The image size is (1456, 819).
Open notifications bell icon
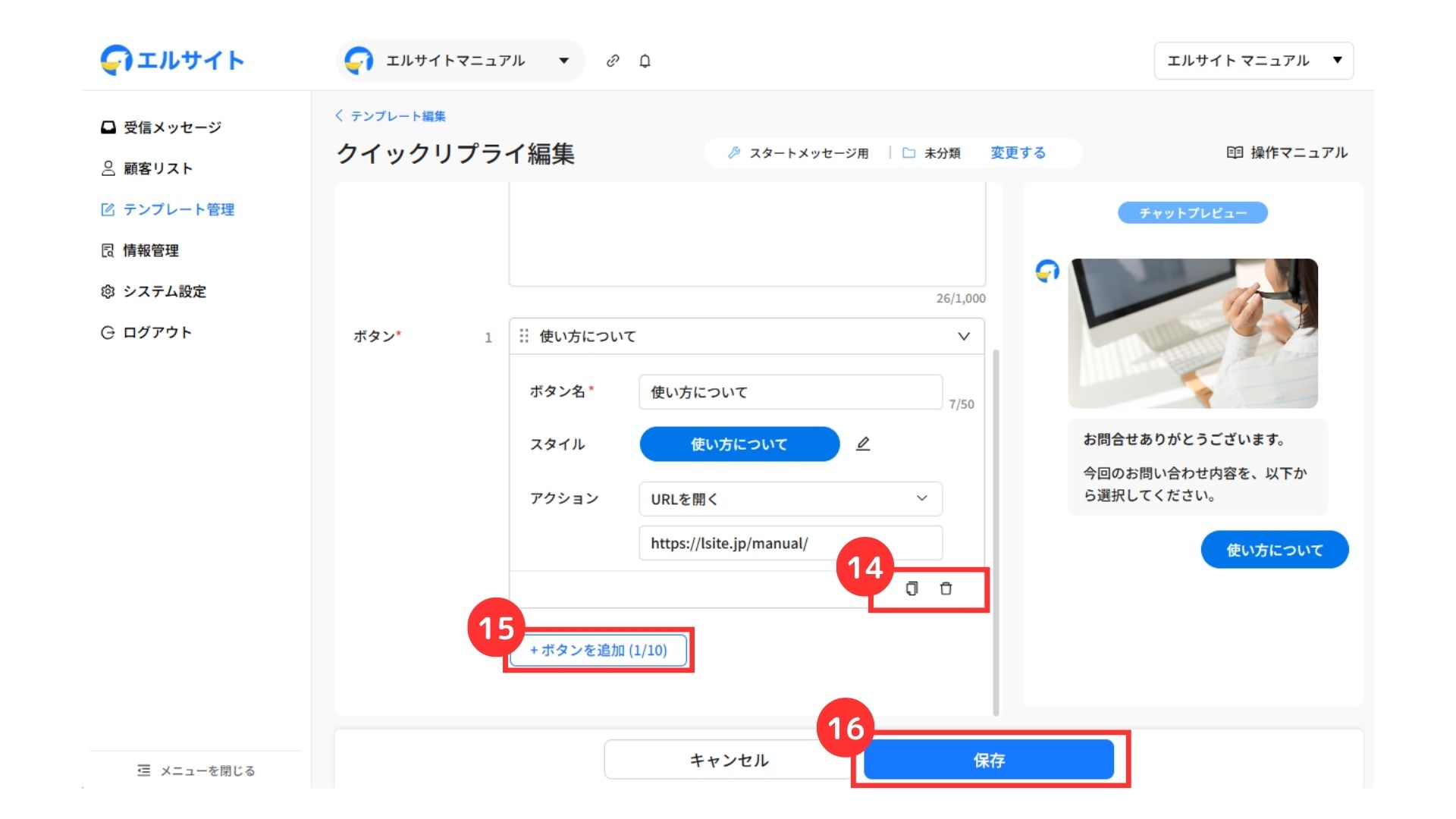pyautogui.click(x=645, y=61)
